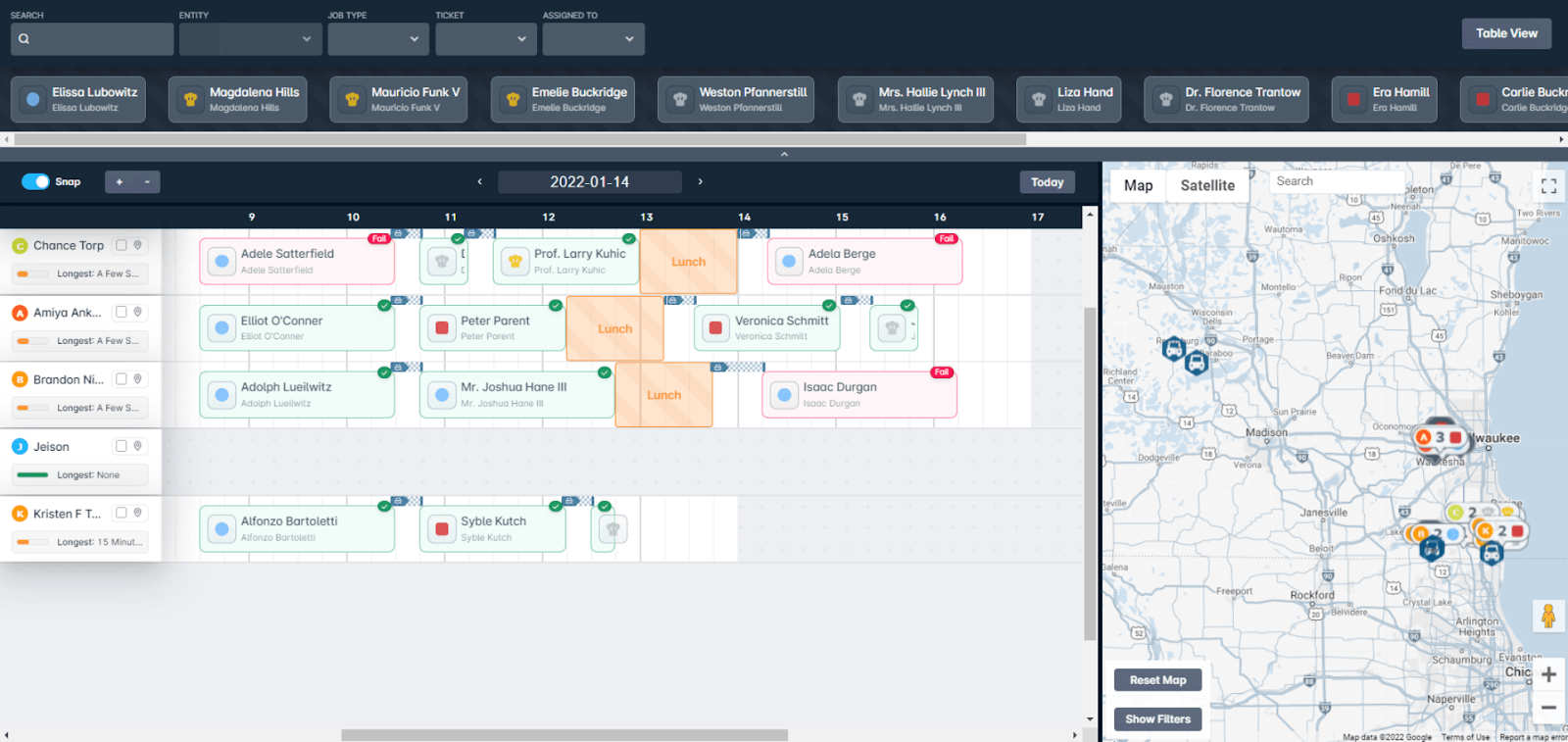
Task: Click the blue circle icon on Elissa Lubowitz card
Action: (x=33, y=99)
